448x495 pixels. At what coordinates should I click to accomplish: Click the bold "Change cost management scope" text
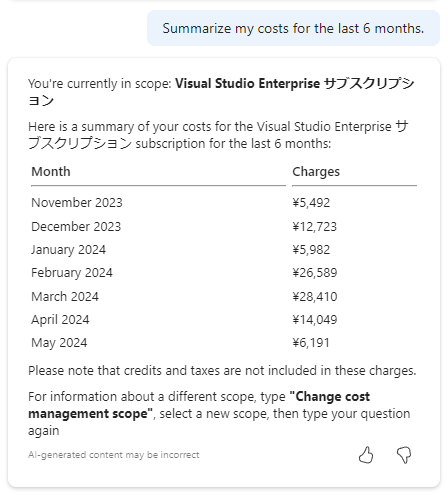pos(199,405)
